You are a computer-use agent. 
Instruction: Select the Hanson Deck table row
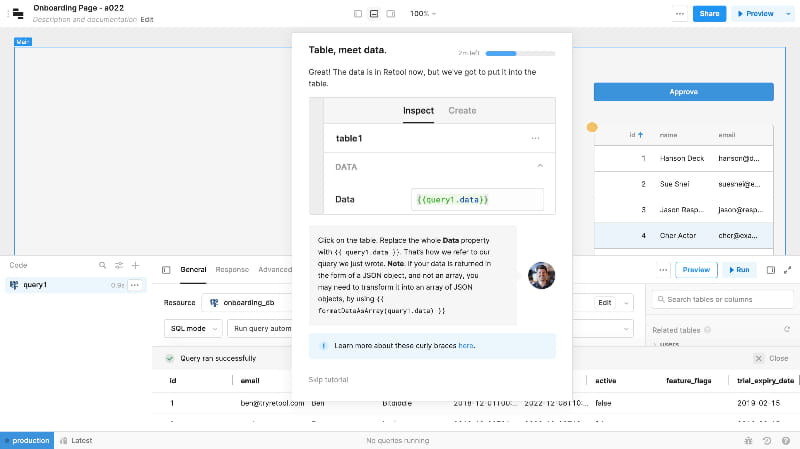click(x=683, y=159)
